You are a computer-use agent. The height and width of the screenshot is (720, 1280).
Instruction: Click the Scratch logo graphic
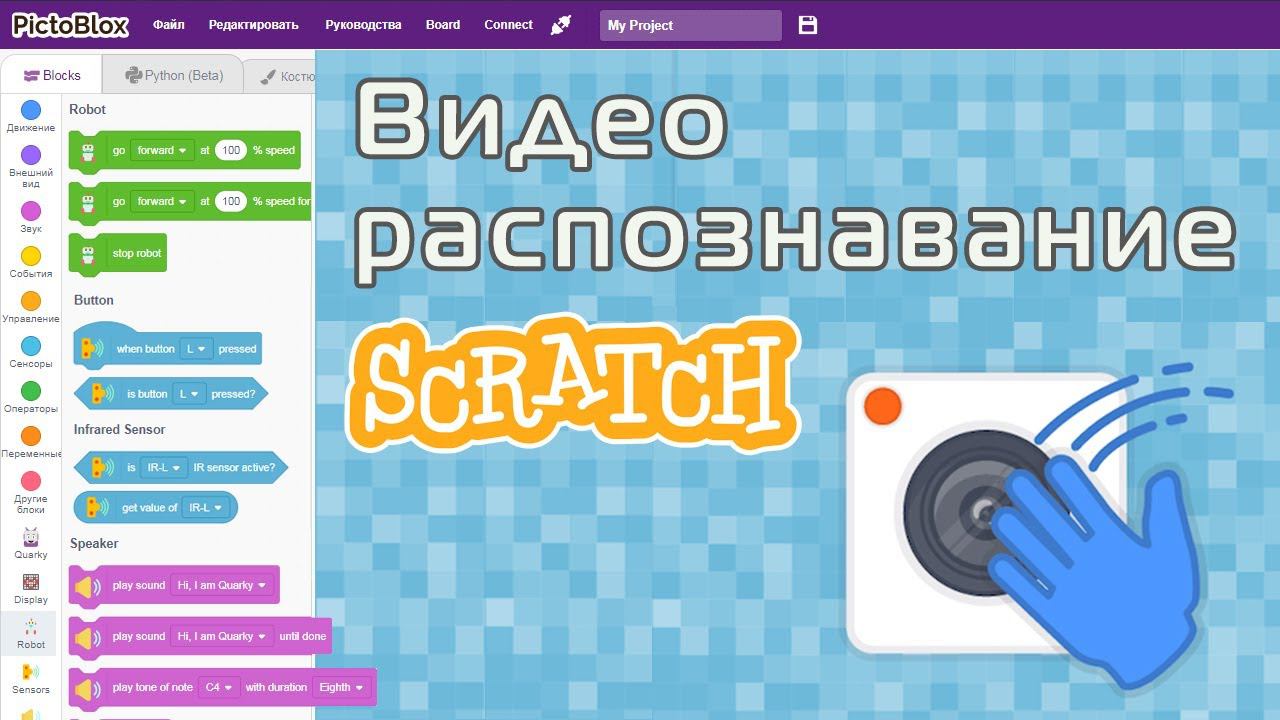point(573,385)
